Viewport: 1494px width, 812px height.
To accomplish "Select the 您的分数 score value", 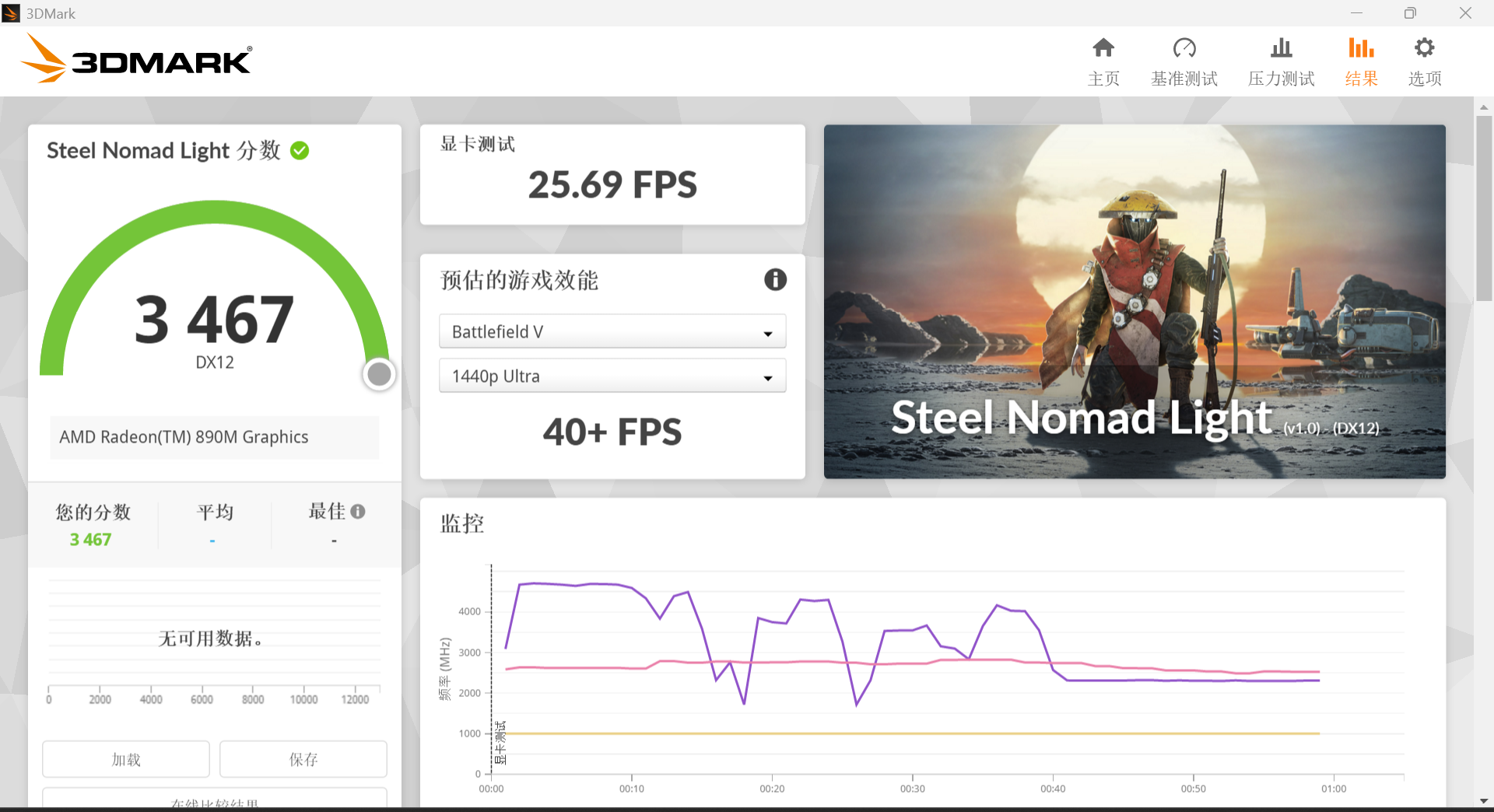I will 91,539.
